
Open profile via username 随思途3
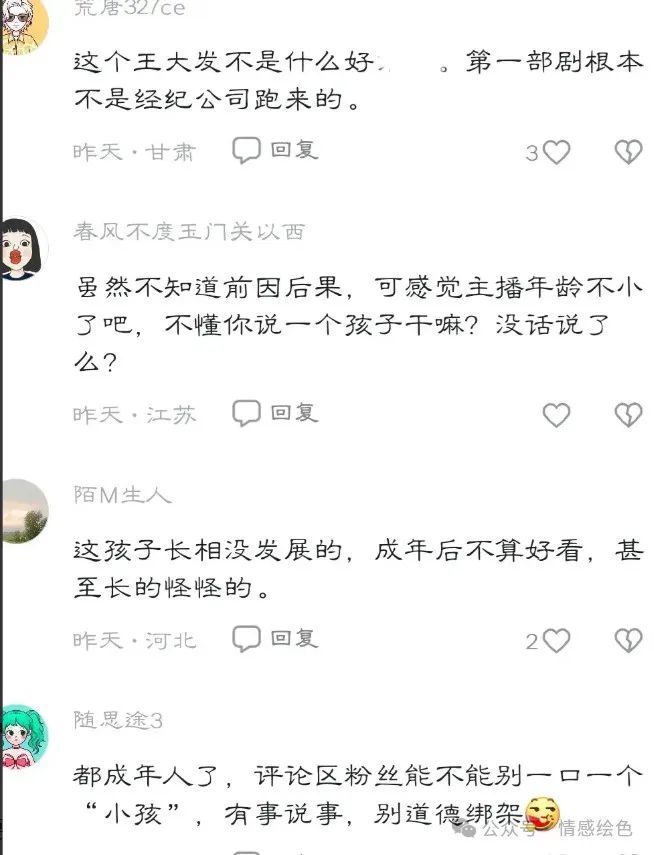pyautogui.click(x=118, y=720)
